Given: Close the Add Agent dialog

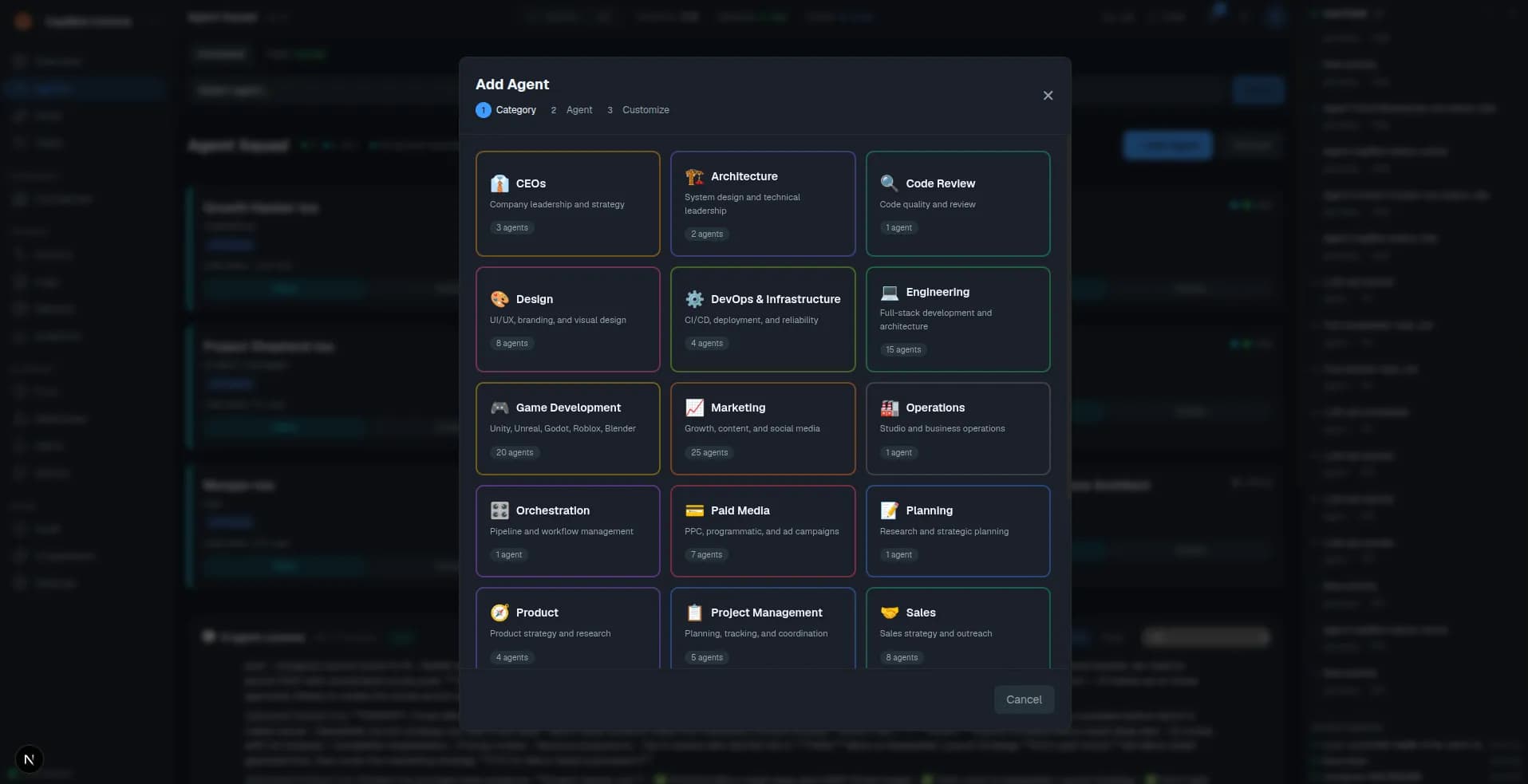Looking at the screenshot, I should click(x=1048, y=96).
